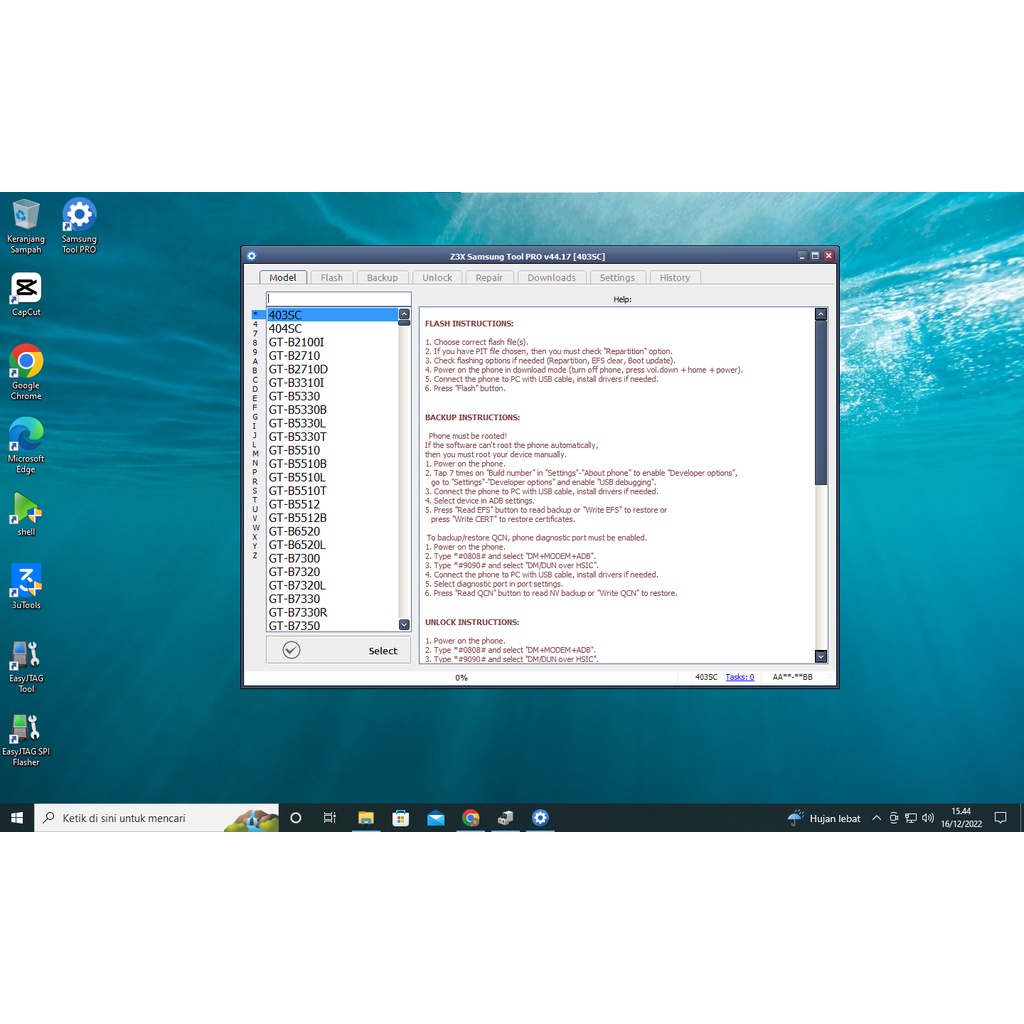Open Task View from the taskbar

tap(330, 818)
